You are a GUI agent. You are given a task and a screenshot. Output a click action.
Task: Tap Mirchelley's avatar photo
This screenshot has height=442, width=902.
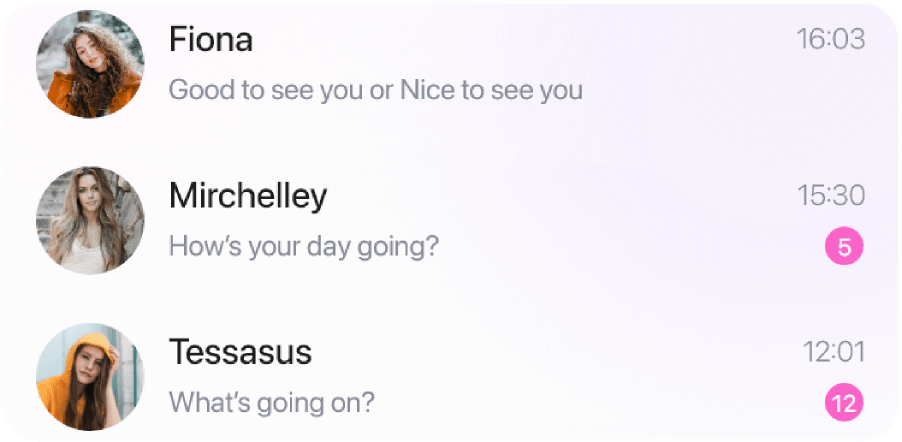pos(90,221)
